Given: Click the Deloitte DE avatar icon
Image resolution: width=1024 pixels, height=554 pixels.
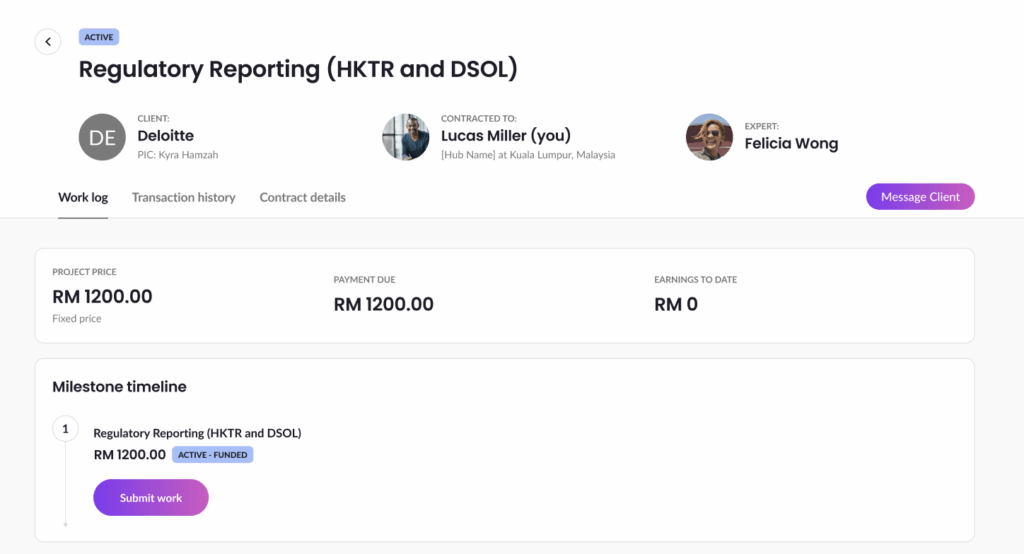Looking at the screenshot, I should tap(102, 138).
